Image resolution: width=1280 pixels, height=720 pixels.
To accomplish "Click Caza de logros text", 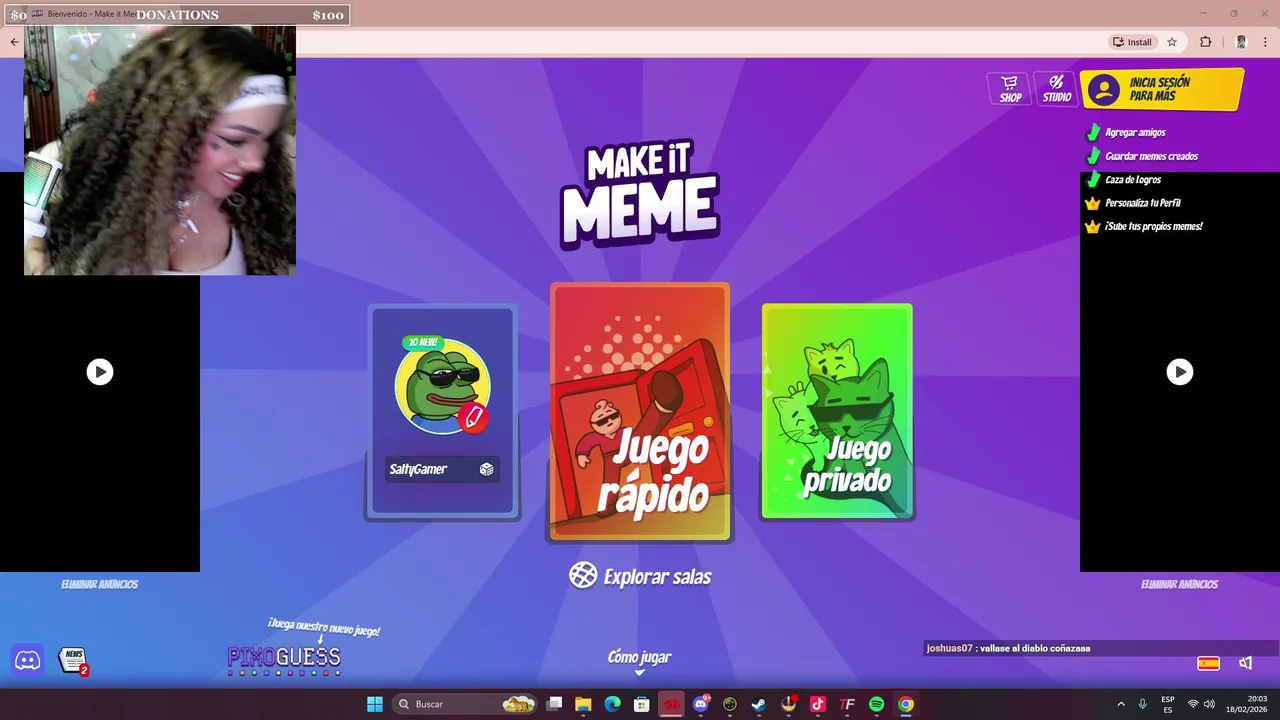I will pyautogui.click(x=1133, y=180).
